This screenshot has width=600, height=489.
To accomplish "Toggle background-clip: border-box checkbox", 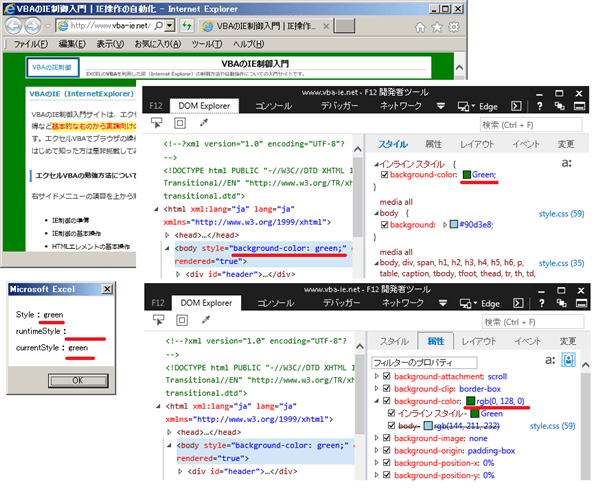I will coord(387,388).
